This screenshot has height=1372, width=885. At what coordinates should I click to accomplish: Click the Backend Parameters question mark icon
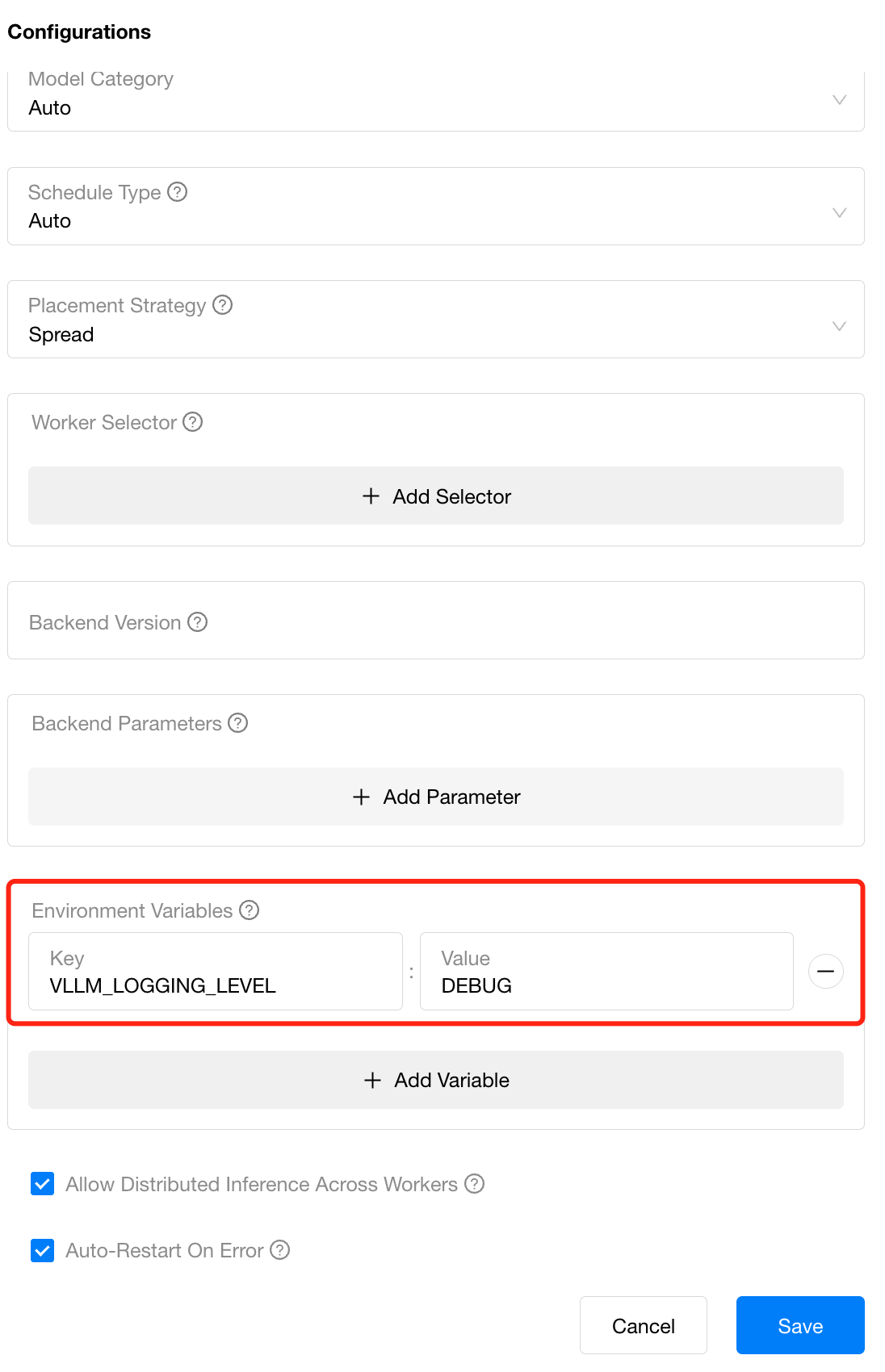click(237, 723)
